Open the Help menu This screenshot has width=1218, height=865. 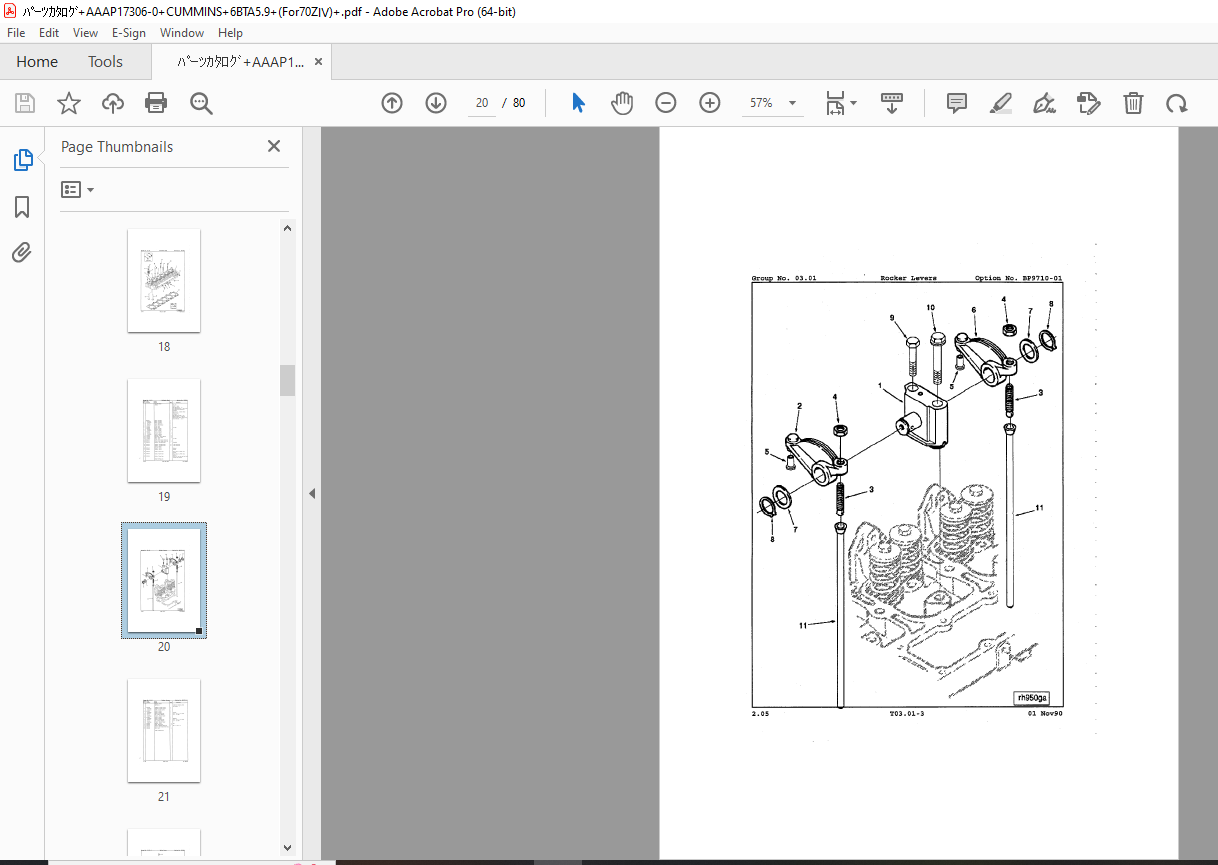(x=231, y=32)
